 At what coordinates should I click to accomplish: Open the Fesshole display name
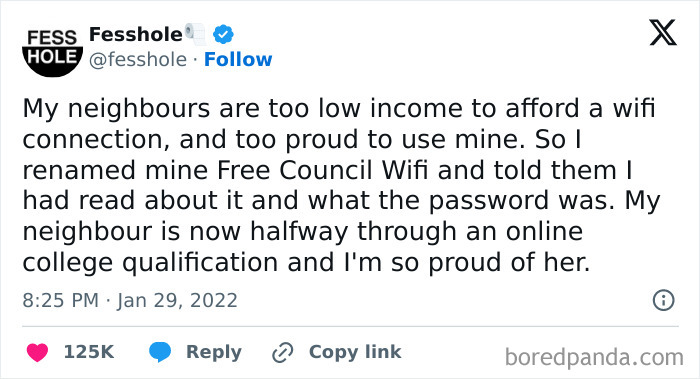[136, 34]
